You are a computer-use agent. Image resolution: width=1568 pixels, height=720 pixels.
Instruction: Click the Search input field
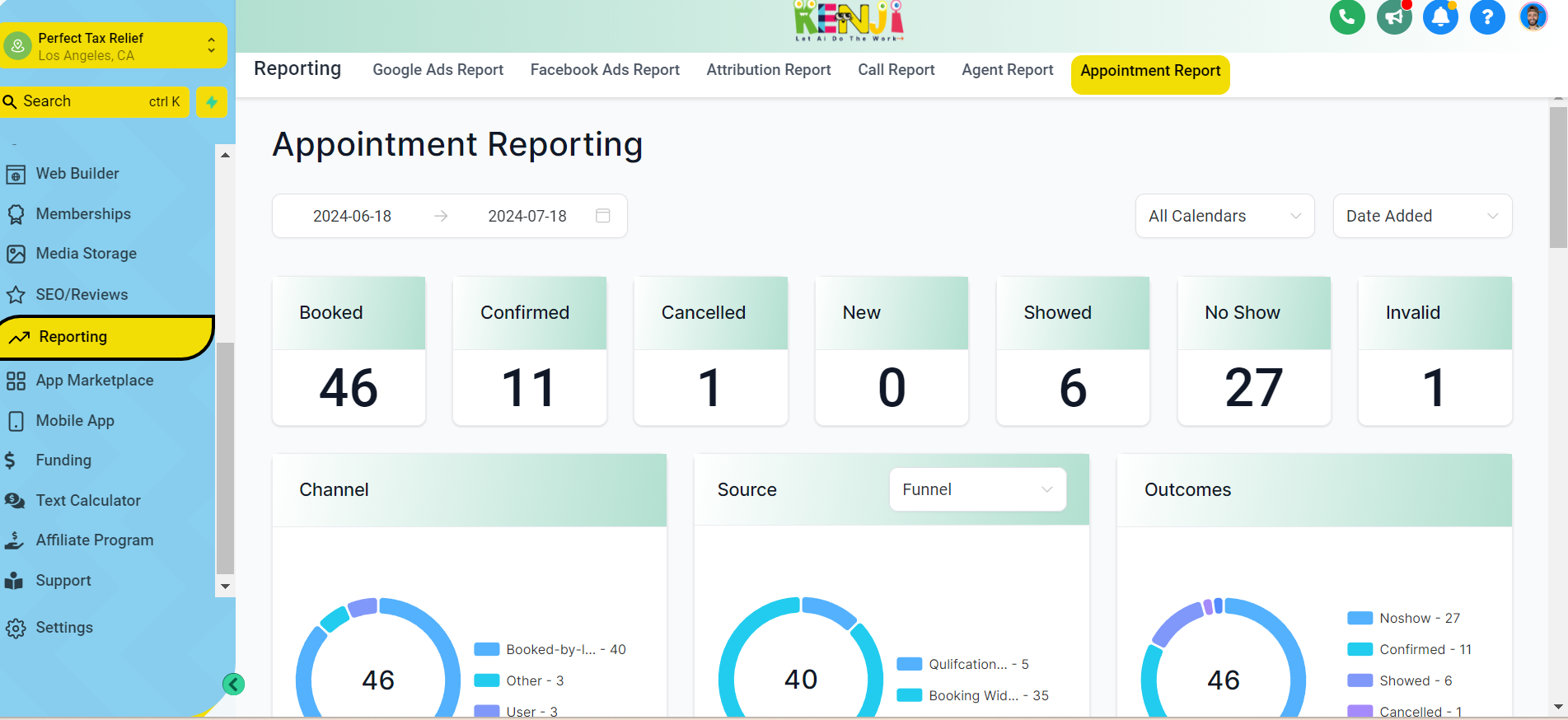click(x=95, y=102)
